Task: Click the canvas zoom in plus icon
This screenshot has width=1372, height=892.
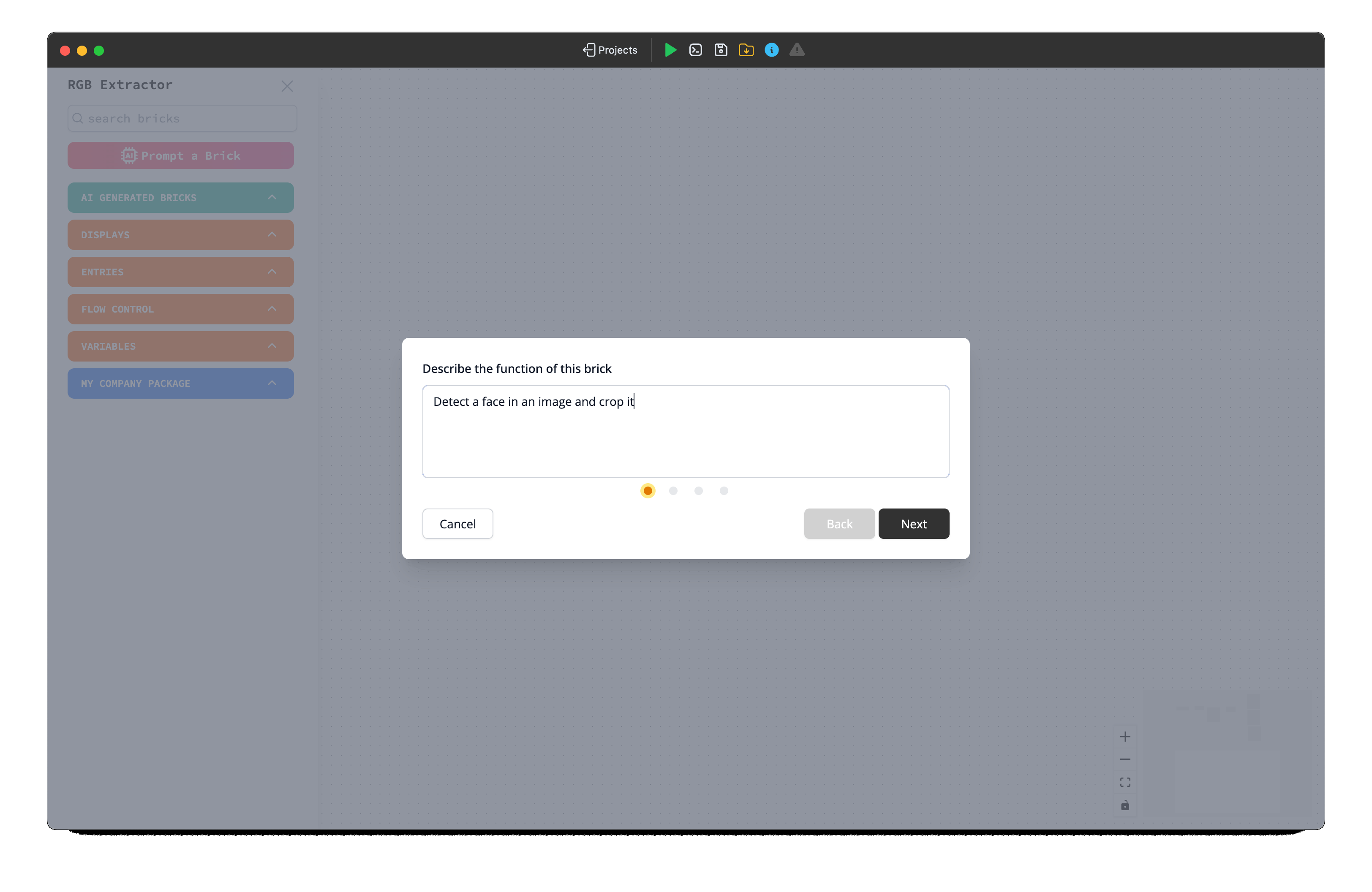Action: click(x=1125, y=737)
